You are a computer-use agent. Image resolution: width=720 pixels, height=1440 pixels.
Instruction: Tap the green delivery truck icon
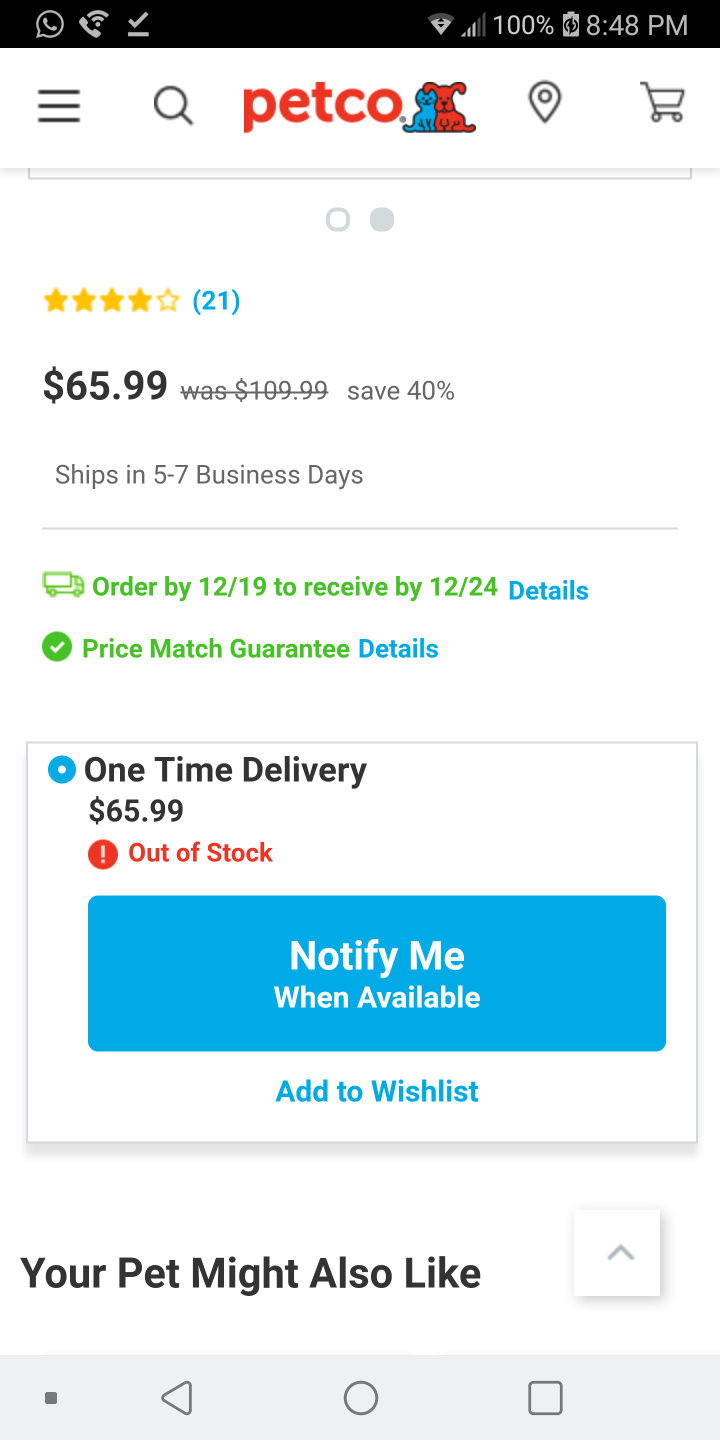click(x=63, y=585)
